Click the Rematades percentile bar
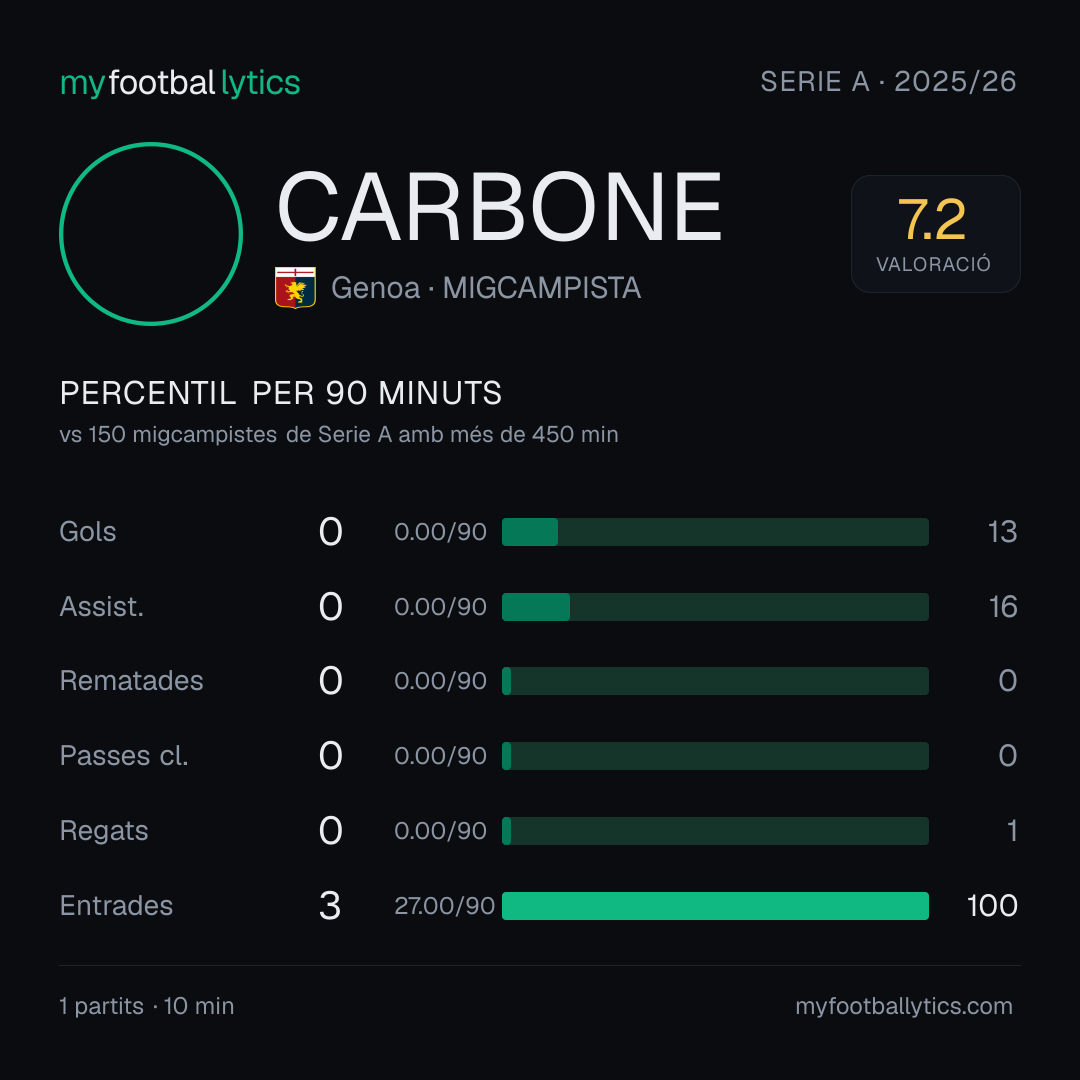 click(x=715, y=681)
